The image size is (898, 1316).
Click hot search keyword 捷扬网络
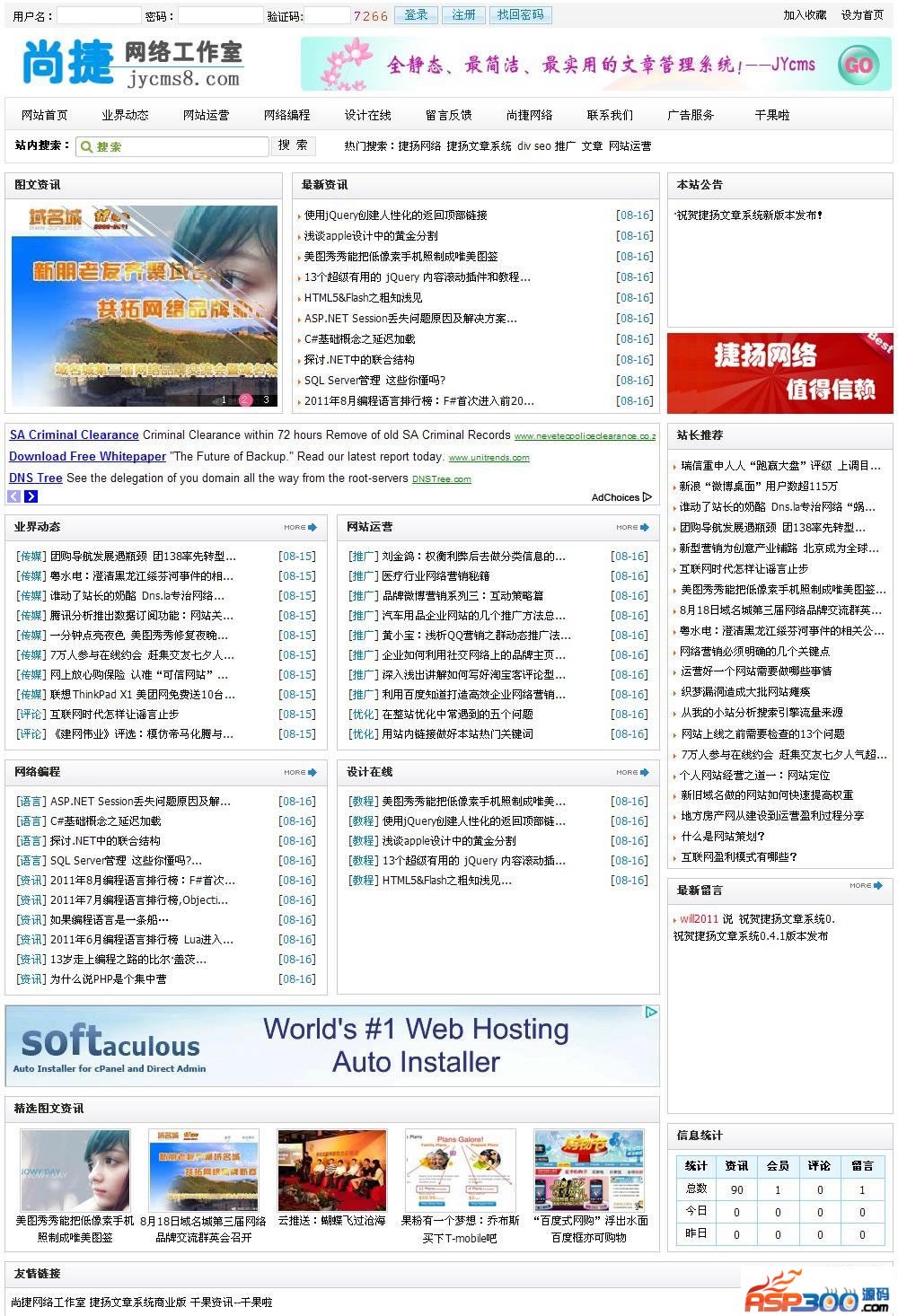pyautogui.click(x=419, y=146)
